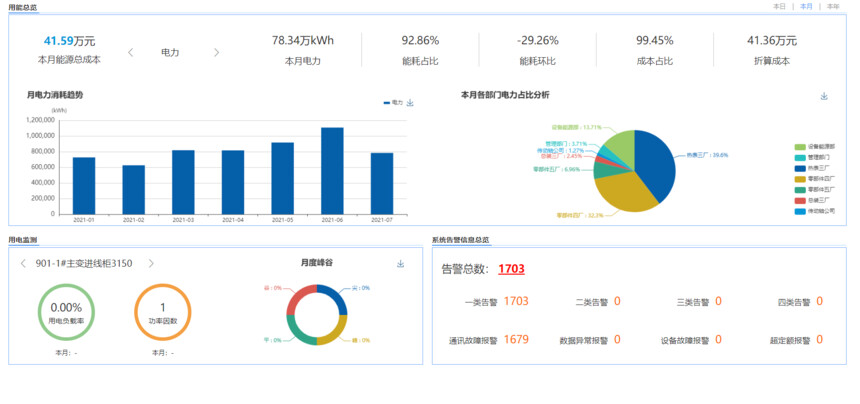Toggle the teal 零部件五厂 pie legend entry
The image size is (860, 404).
click(815, 190)
